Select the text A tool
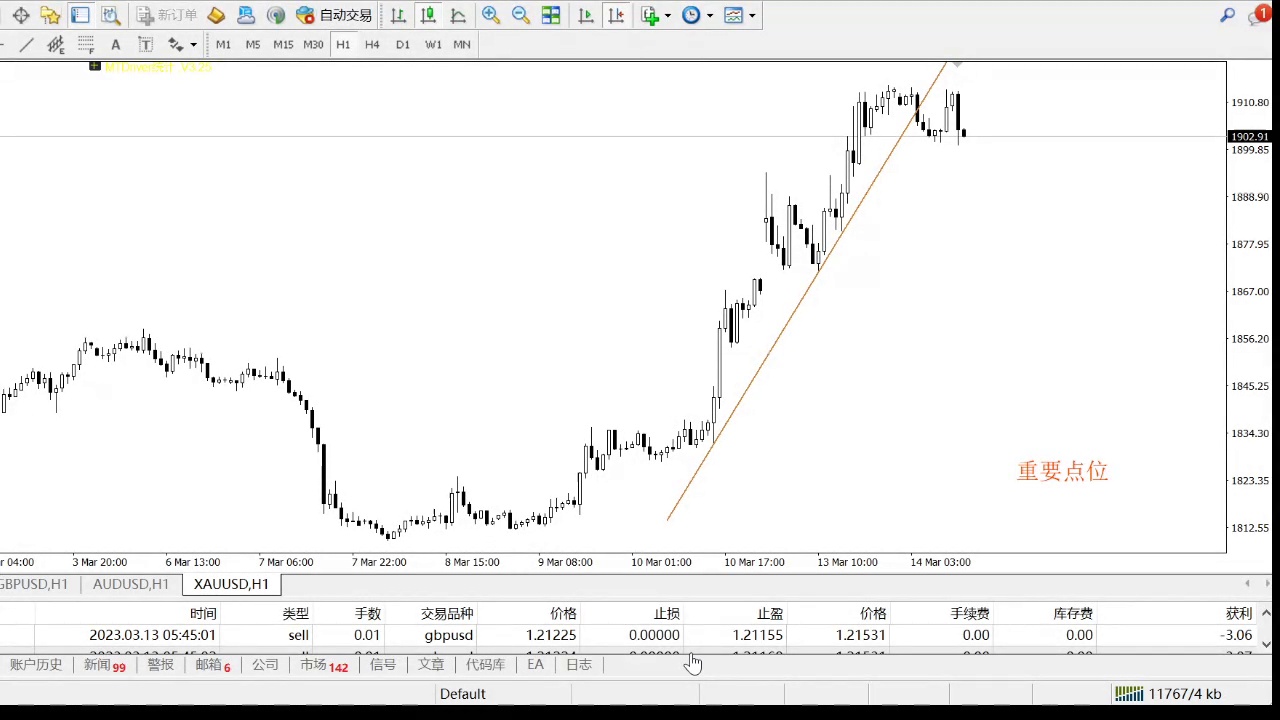 (x=116, y=44)
